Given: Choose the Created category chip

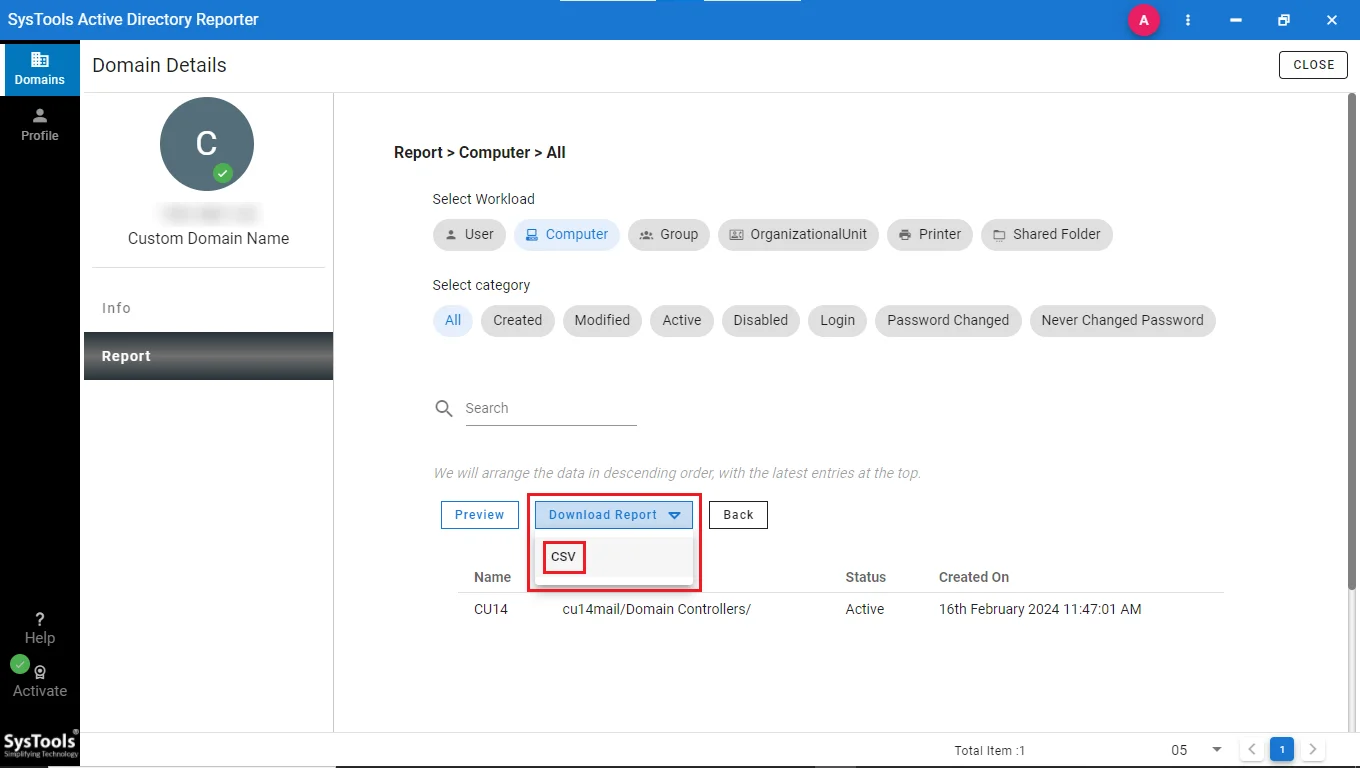Looking at the screenshot, I should [518, 321].
